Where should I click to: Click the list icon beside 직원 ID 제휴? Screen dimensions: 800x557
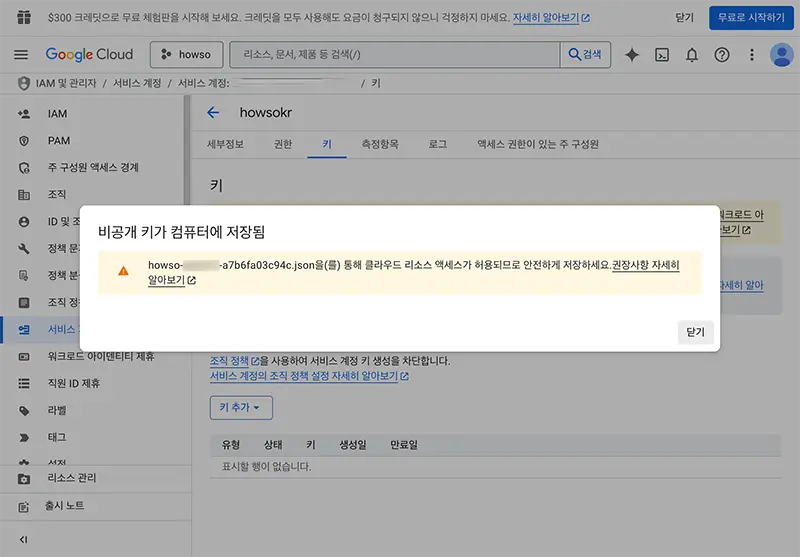tap(24, 383)
